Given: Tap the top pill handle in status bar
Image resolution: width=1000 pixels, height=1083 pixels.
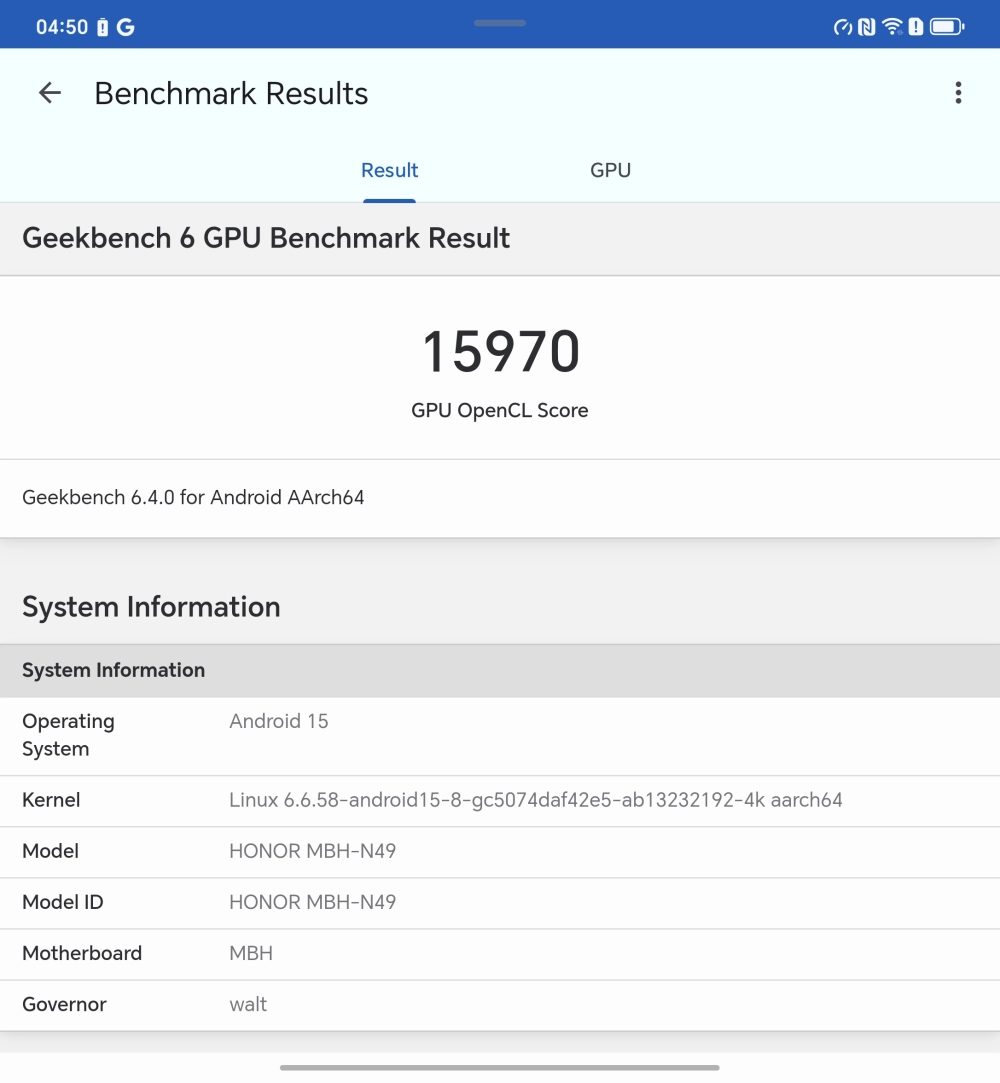Looking at the screenshot, I should tap(500, 23).
